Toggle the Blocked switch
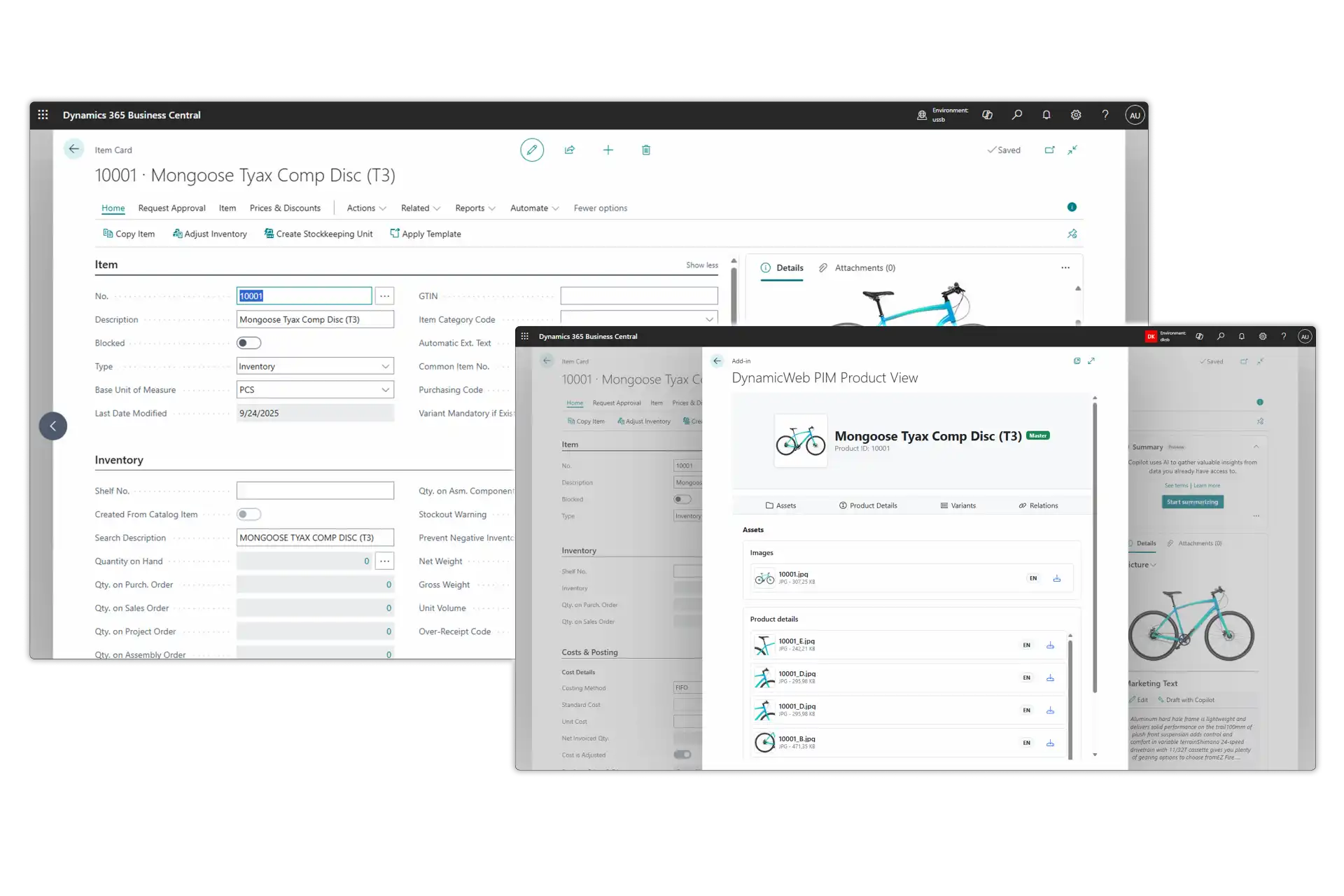 [248, 343]
